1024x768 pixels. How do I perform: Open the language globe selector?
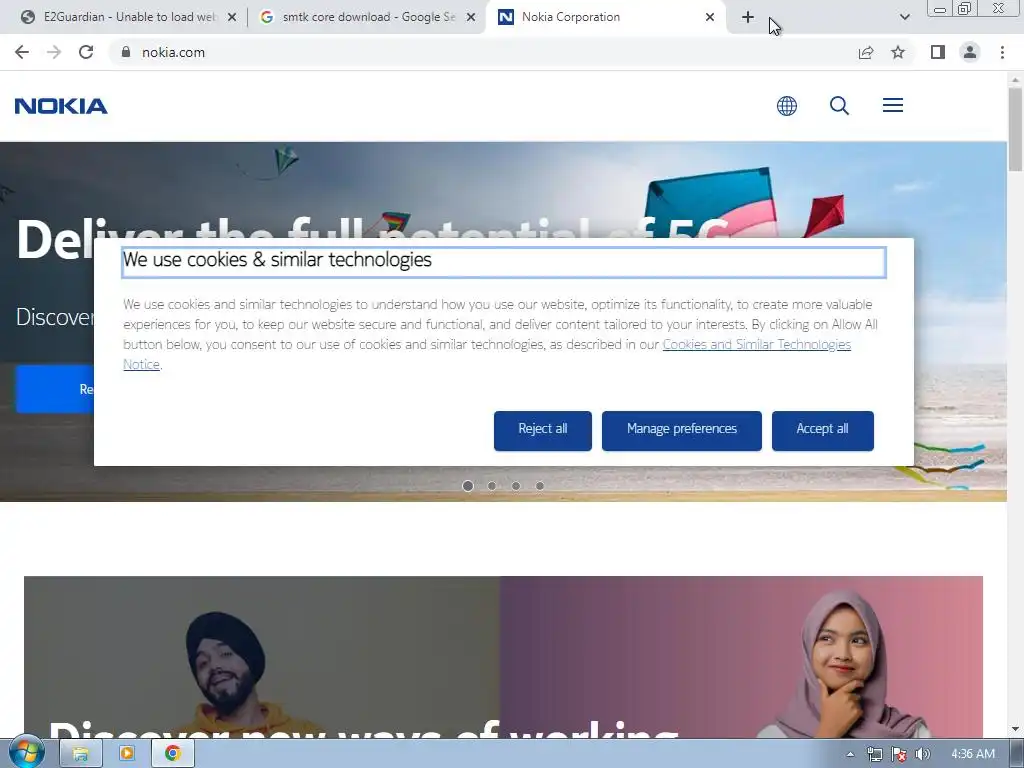787,106
